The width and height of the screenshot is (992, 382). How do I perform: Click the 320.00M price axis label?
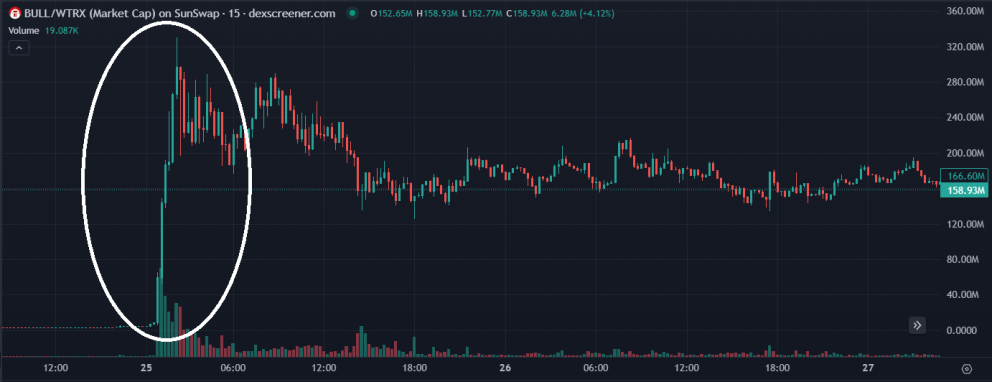964,47
